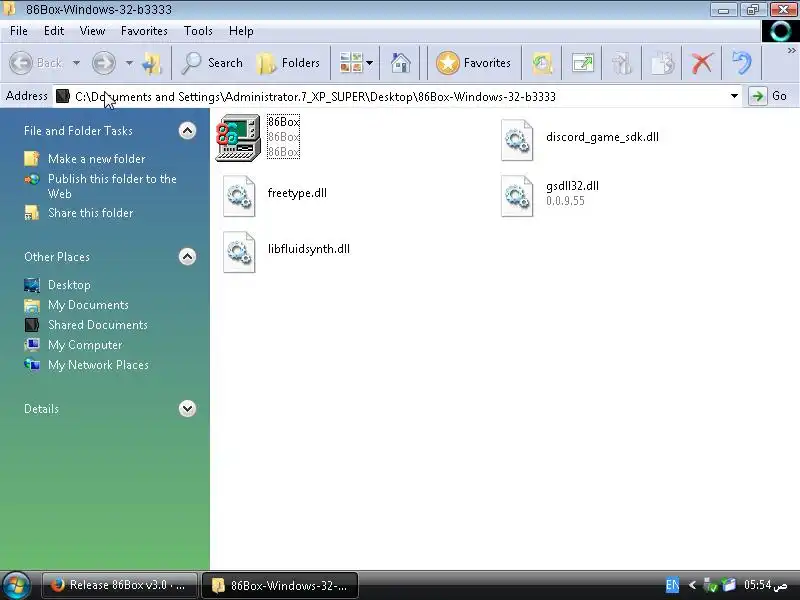Open the File menu
Image resolution: width=800 pixels, height=600 pixels.
coord(19,31)
